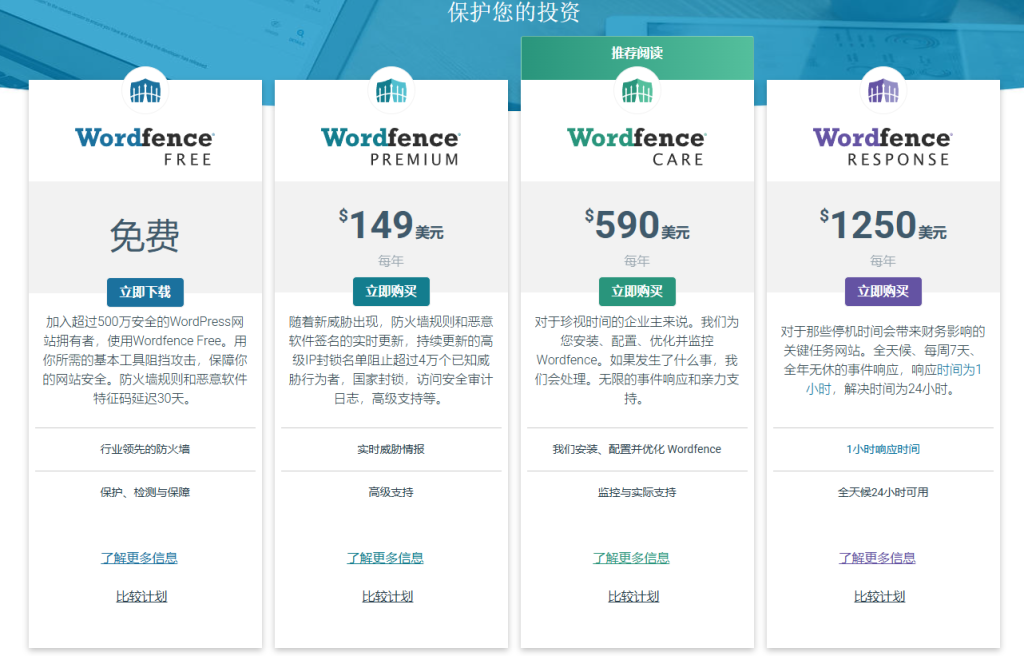This screenshot has height=656, width=1024.
Task: Click the Wordfence Care shield icon
Action: point(637,89)
